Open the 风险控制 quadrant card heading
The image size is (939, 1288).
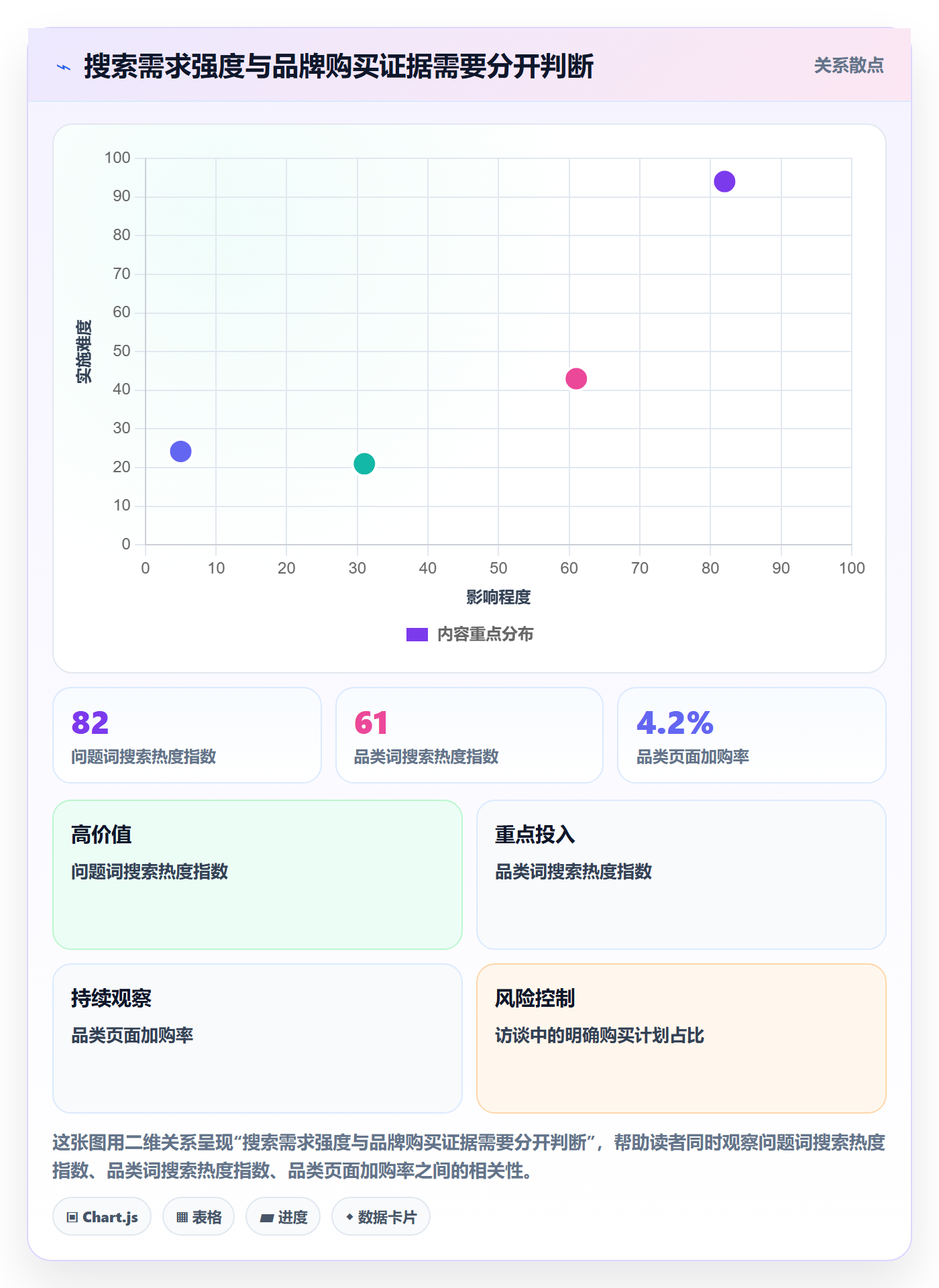pyautogui.click(x=535, y=998)
